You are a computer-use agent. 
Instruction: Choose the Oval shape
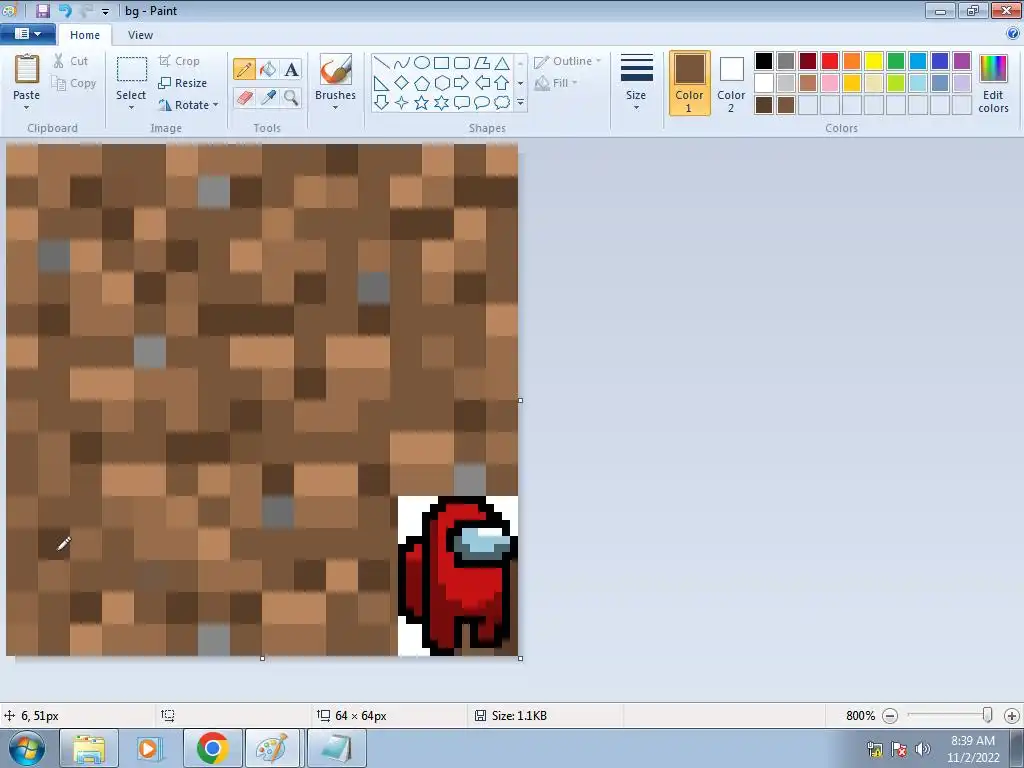coord(422,63)
